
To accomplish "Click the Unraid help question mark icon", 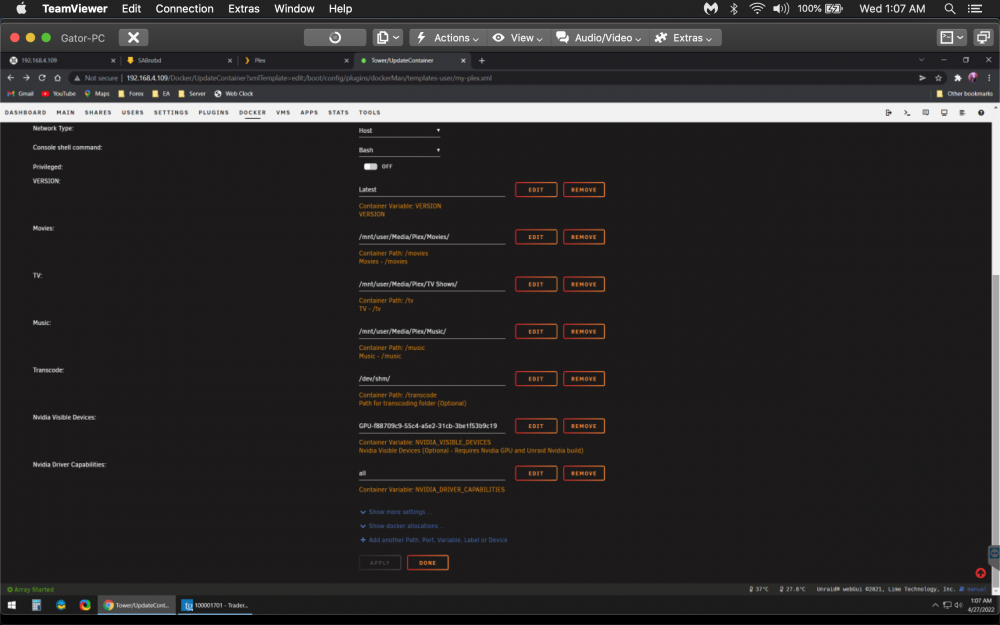I will point(981,113).
